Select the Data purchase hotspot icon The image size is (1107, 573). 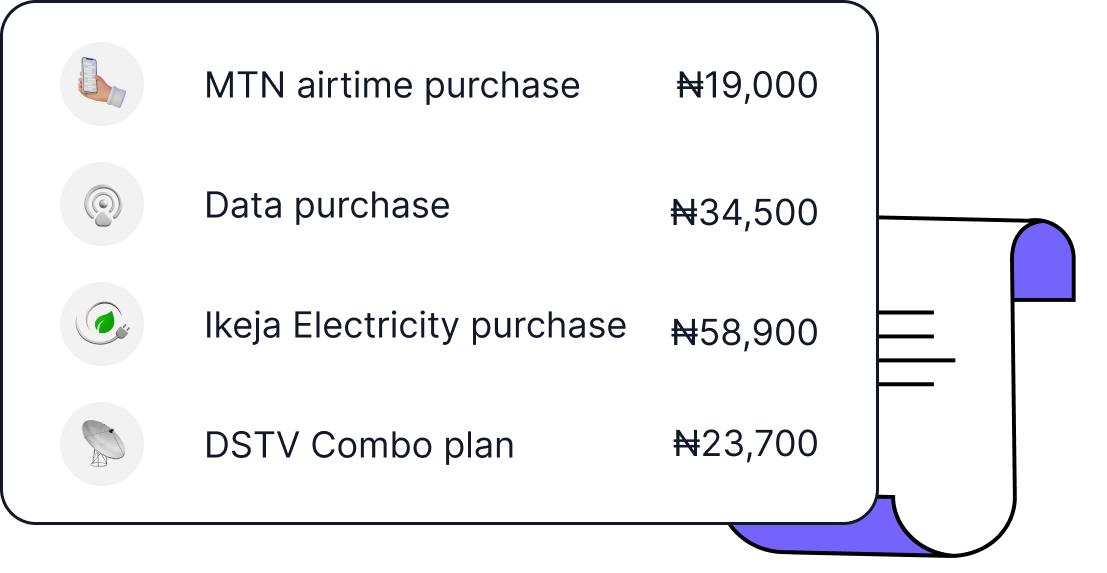pos(102,204)
